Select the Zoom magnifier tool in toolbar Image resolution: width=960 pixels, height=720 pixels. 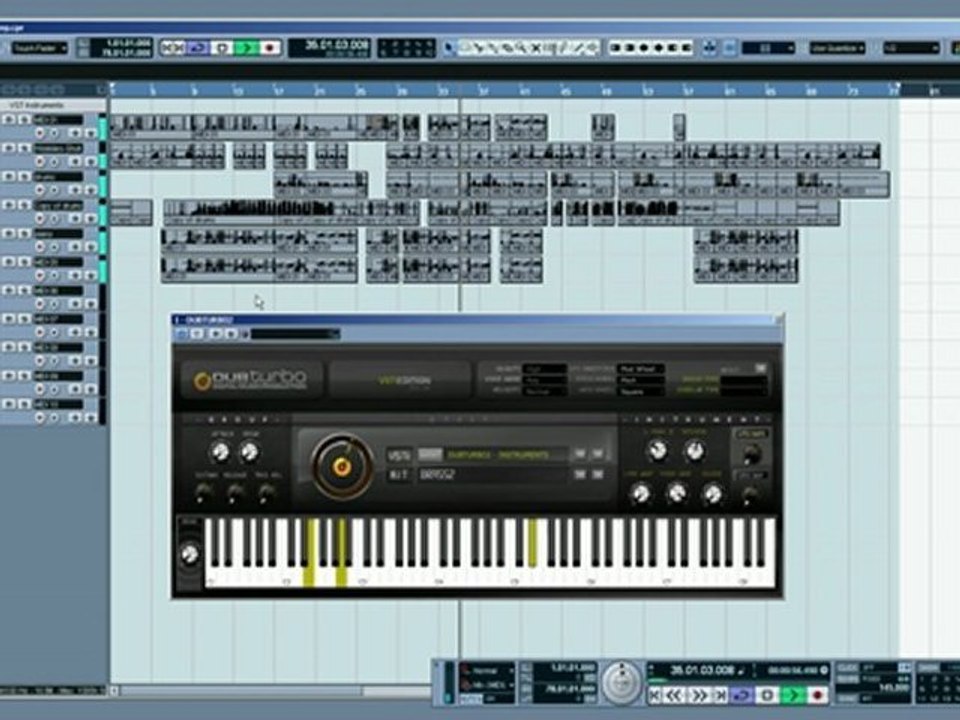[522, 48]
